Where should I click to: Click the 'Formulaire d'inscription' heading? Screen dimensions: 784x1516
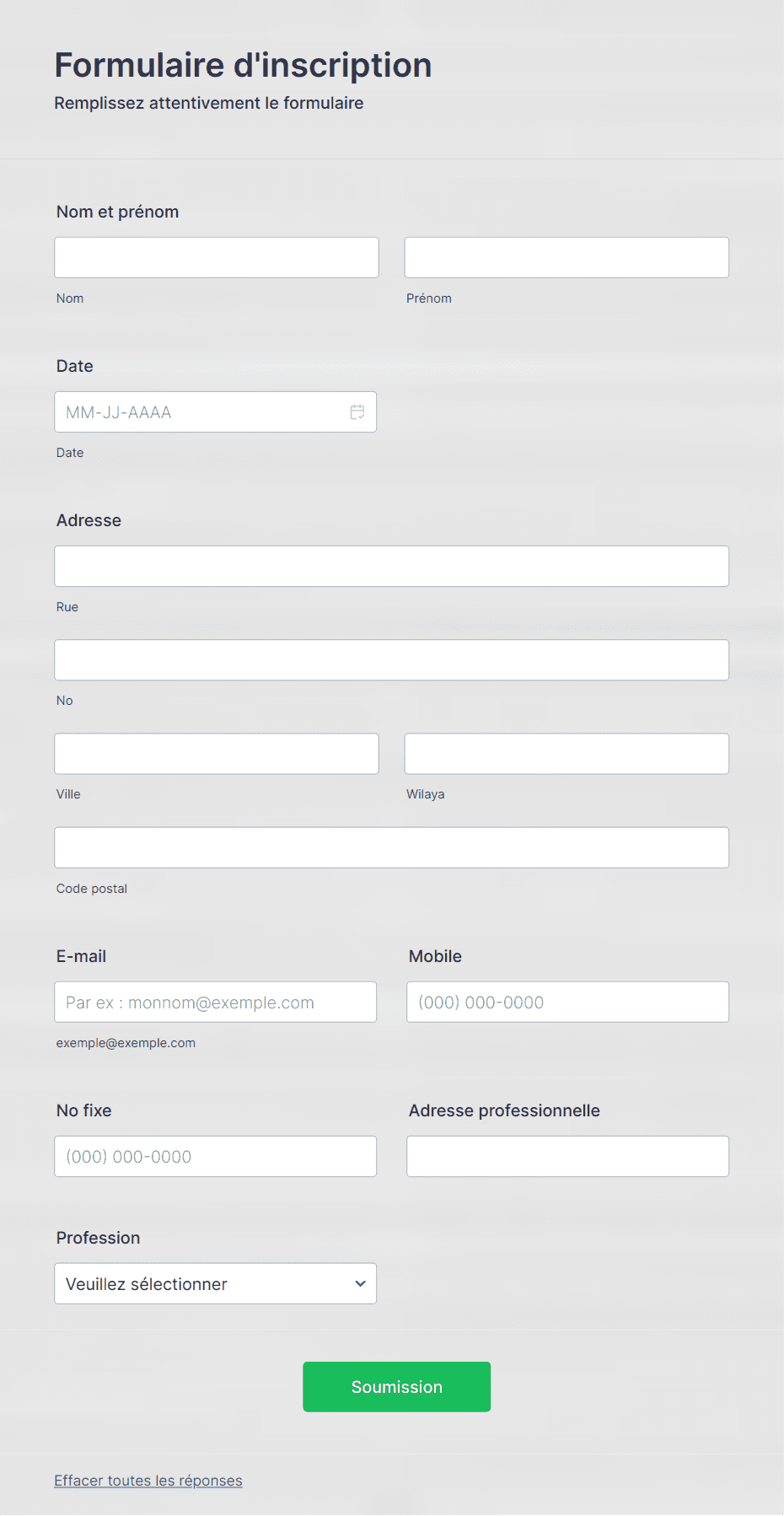243,65
